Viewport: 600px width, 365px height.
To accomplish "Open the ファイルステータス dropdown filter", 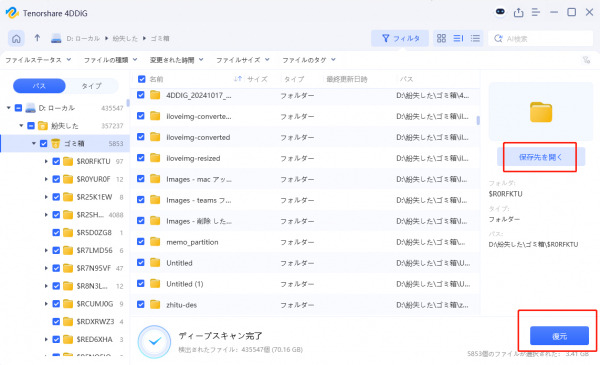I will coord(38,60).
